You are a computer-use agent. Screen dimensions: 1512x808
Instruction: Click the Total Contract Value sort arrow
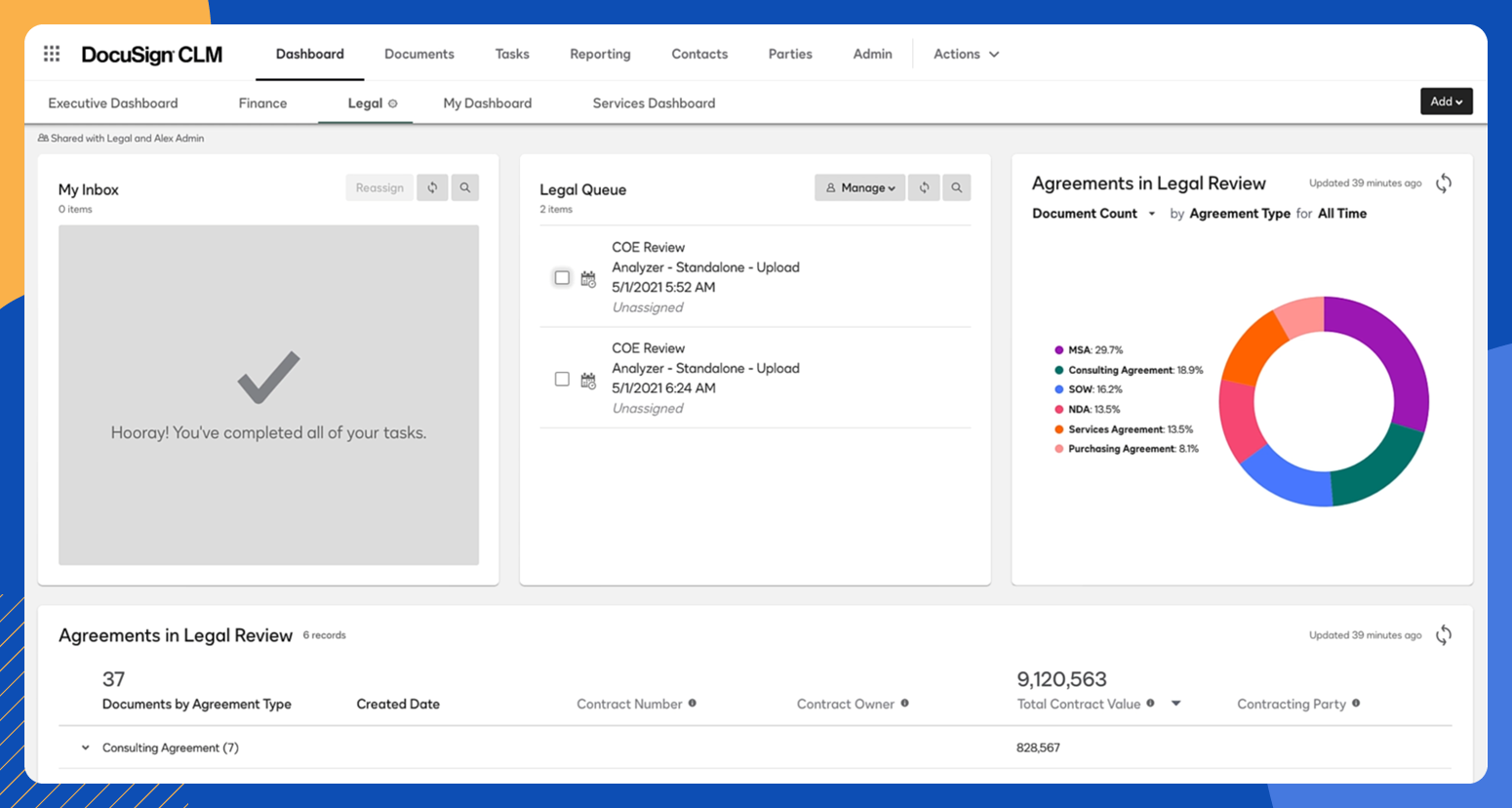click(x=1177, y=704)
